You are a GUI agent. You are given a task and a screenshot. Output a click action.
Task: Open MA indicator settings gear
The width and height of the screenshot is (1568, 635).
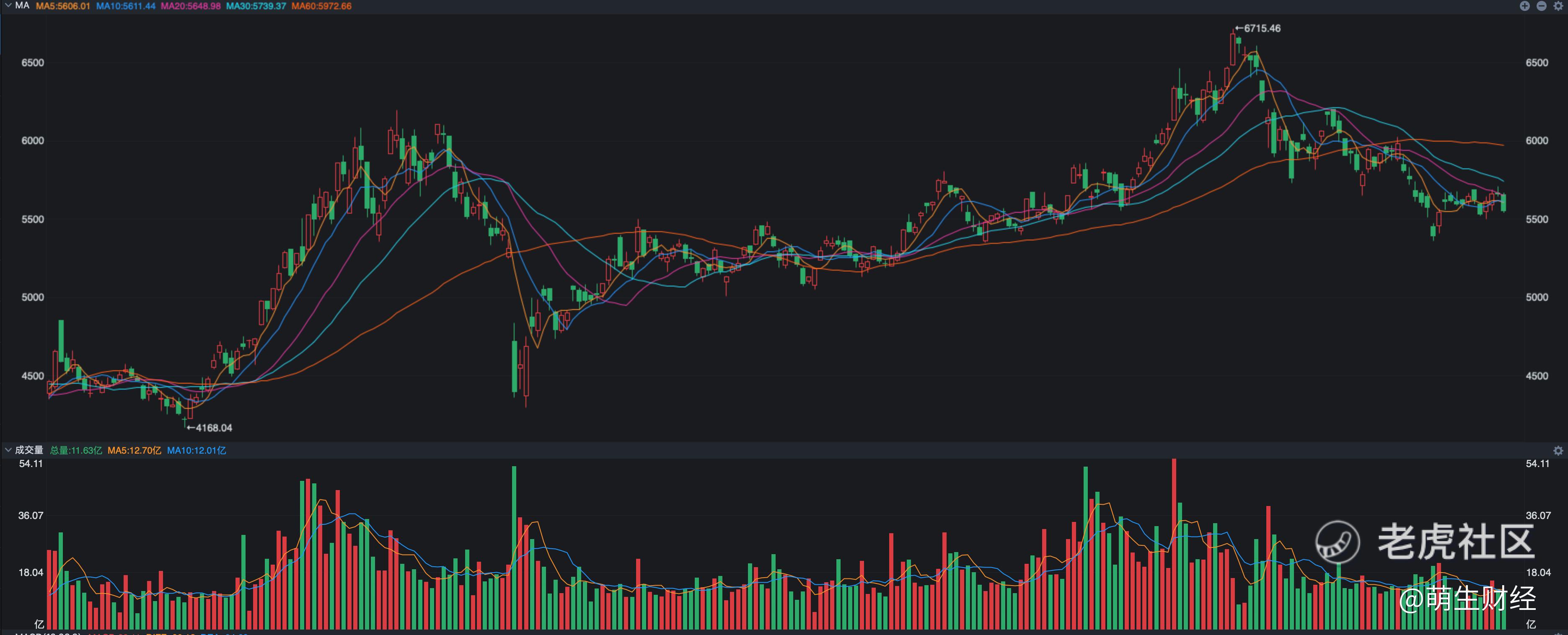coord(1558,6)
